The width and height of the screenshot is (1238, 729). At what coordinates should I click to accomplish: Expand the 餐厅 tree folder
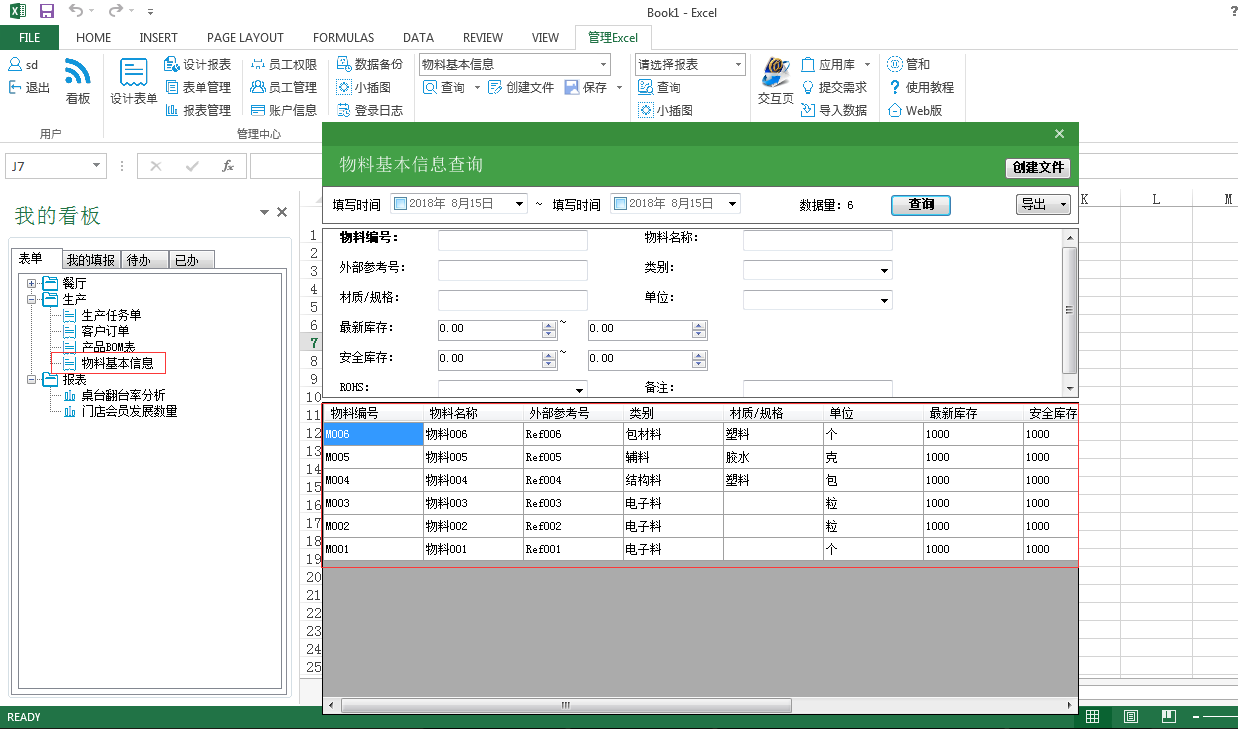32,284
